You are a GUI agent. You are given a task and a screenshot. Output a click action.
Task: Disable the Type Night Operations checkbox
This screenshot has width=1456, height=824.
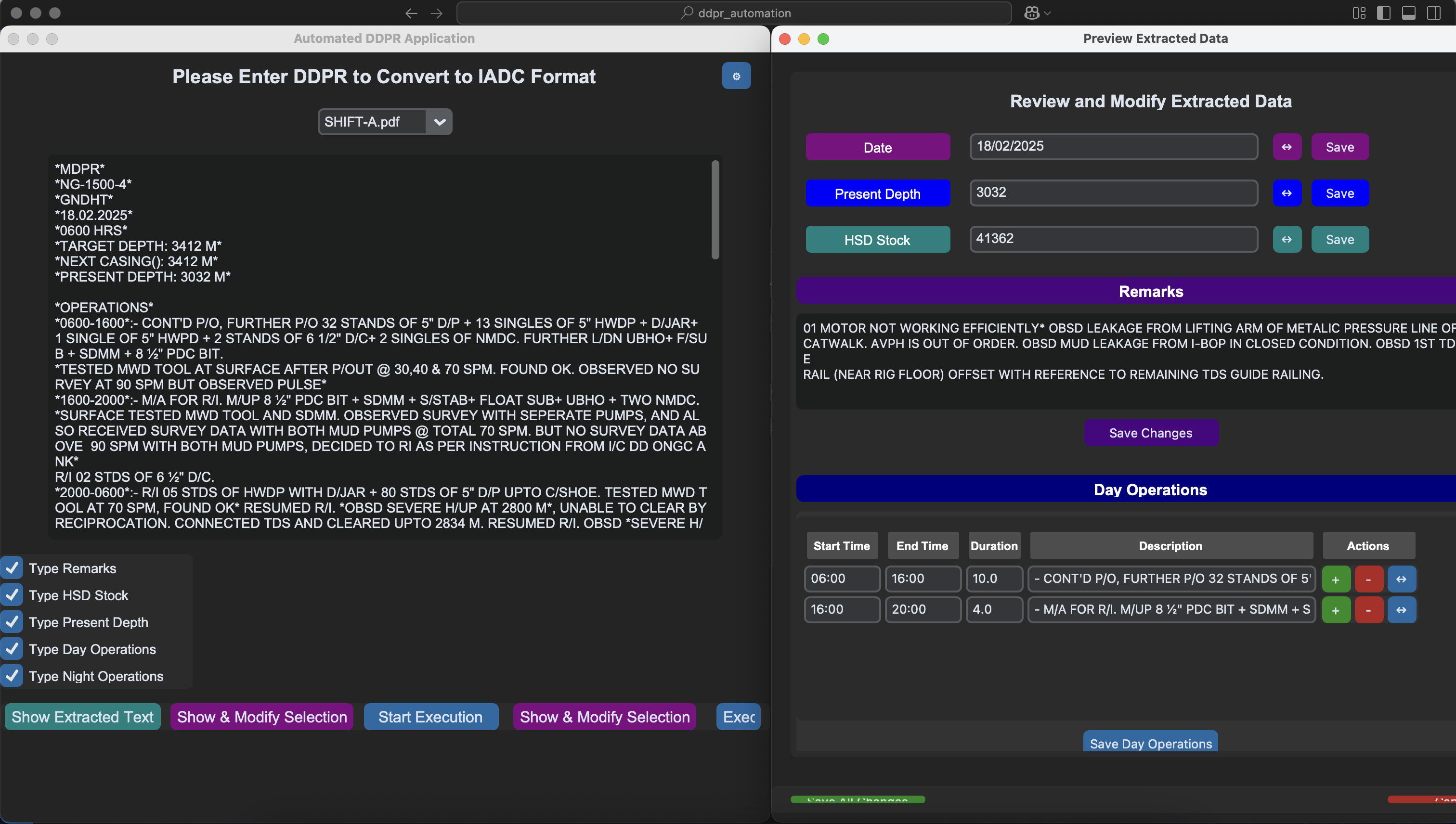(x=13, y=676)
